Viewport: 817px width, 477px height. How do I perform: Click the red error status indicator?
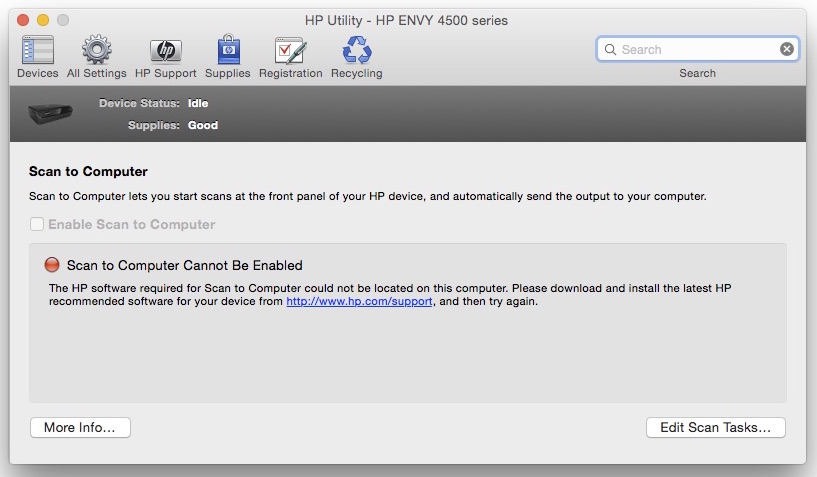pyautogui.click(x=52, y=265)
